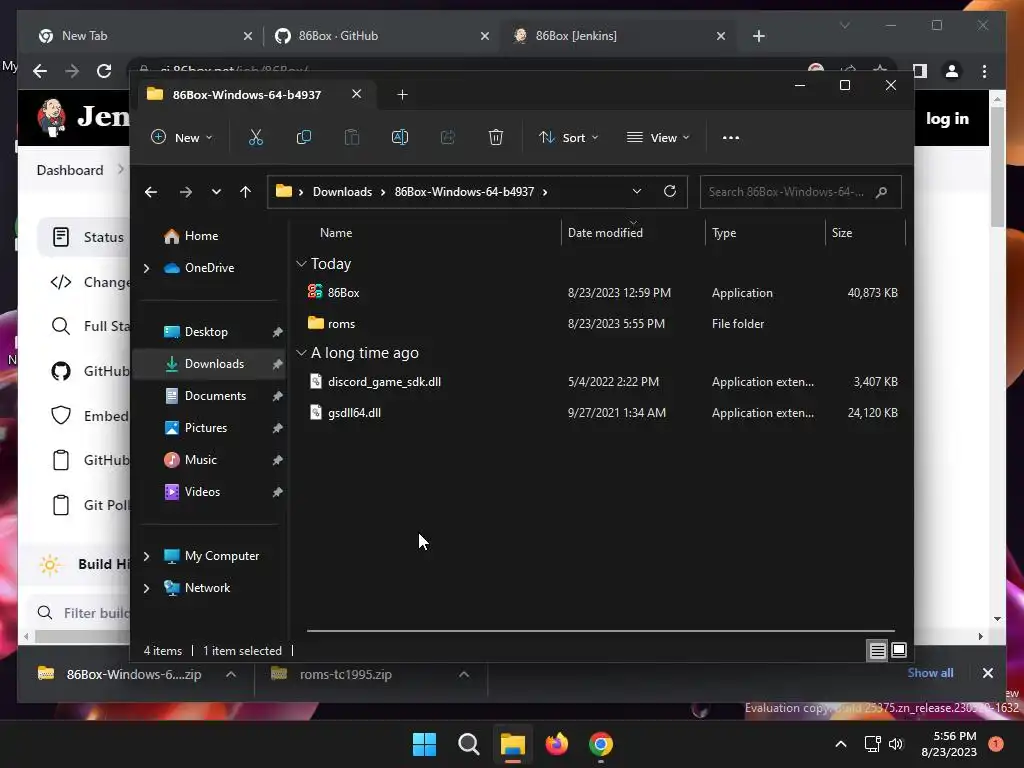This screenshot has width=1024, height=768.
Task: Expand My Computer in navigation pane
Action: (x=147, y=556)
